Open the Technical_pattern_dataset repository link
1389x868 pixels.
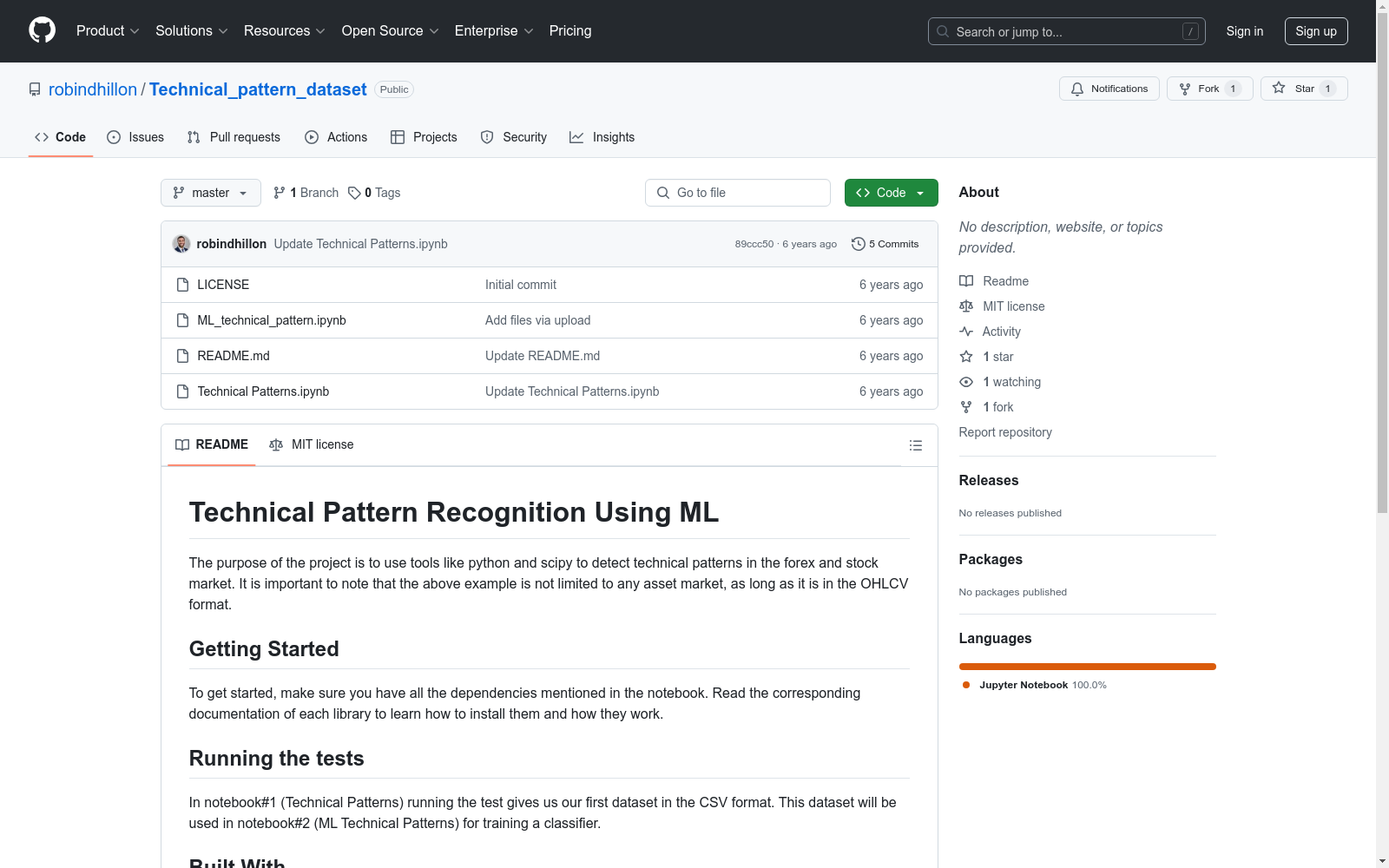click(258, 89)
